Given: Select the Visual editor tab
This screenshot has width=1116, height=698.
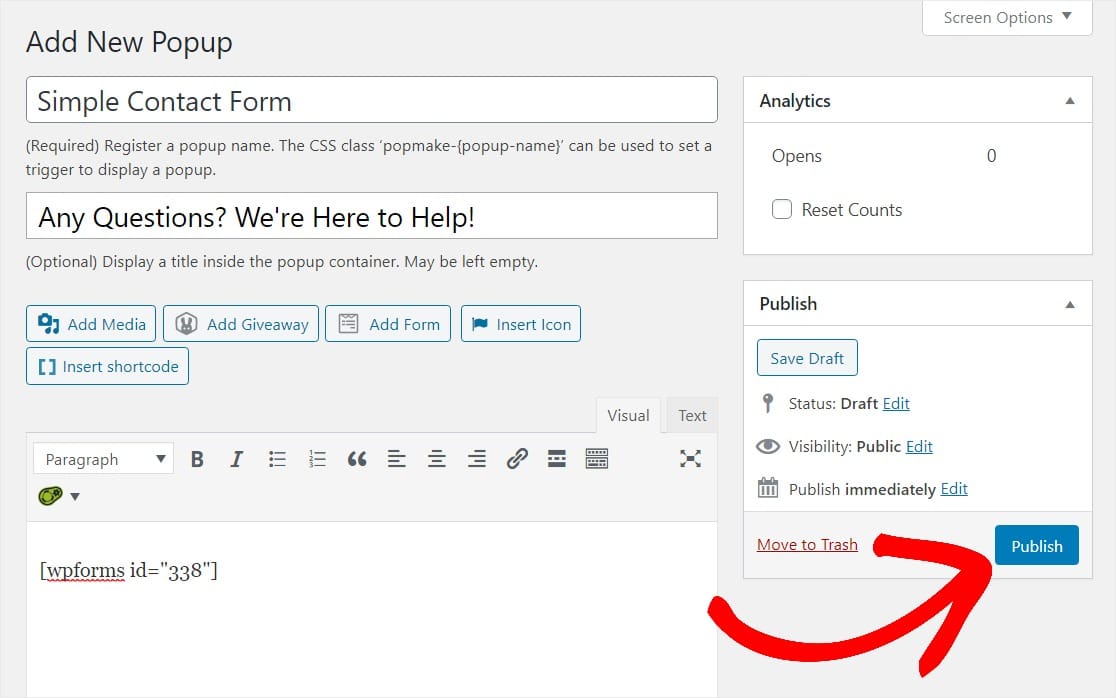Looking at the screenshot, I should pos(628,415).
